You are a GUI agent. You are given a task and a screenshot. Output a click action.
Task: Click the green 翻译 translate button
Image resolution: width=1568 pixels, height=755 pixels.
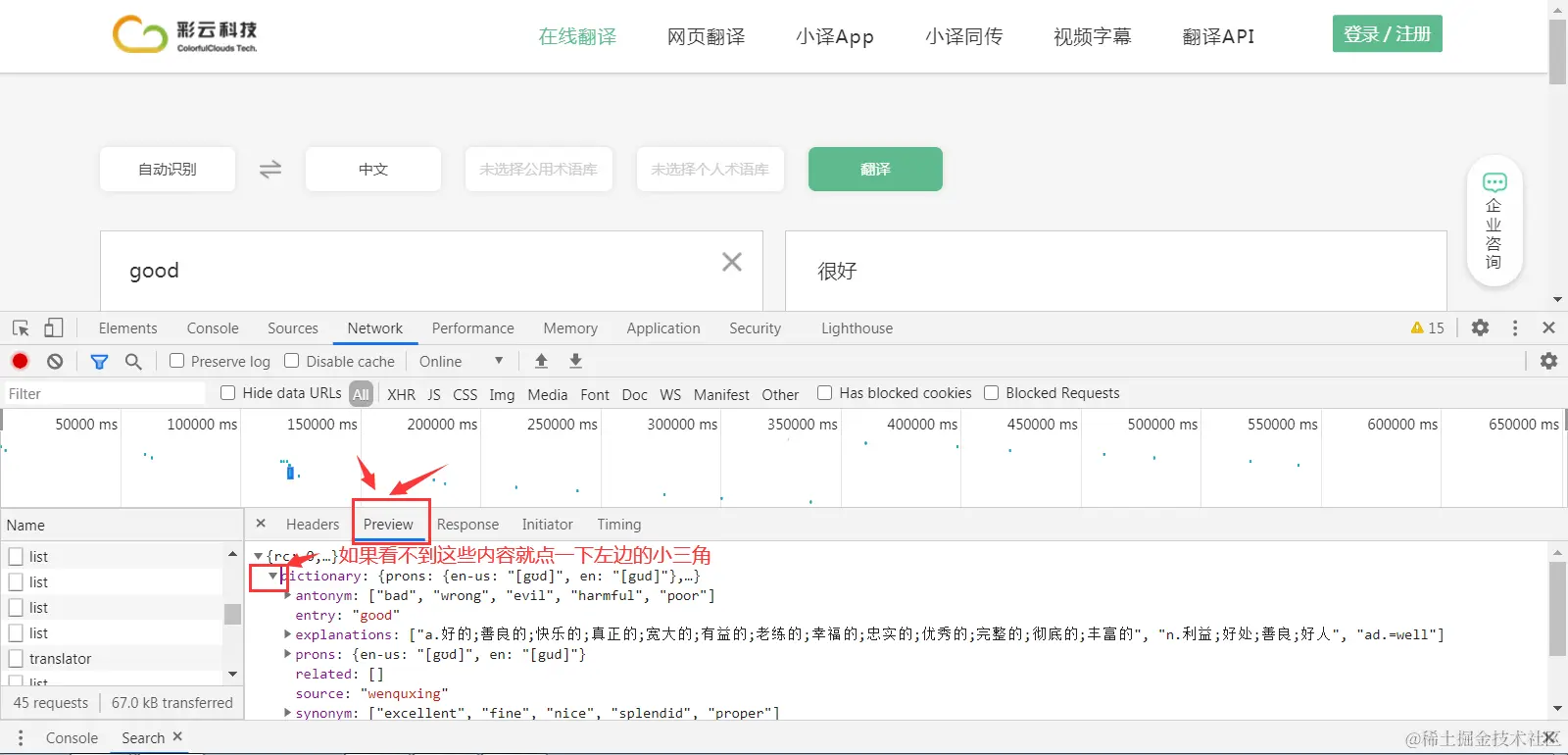point(875,170)
